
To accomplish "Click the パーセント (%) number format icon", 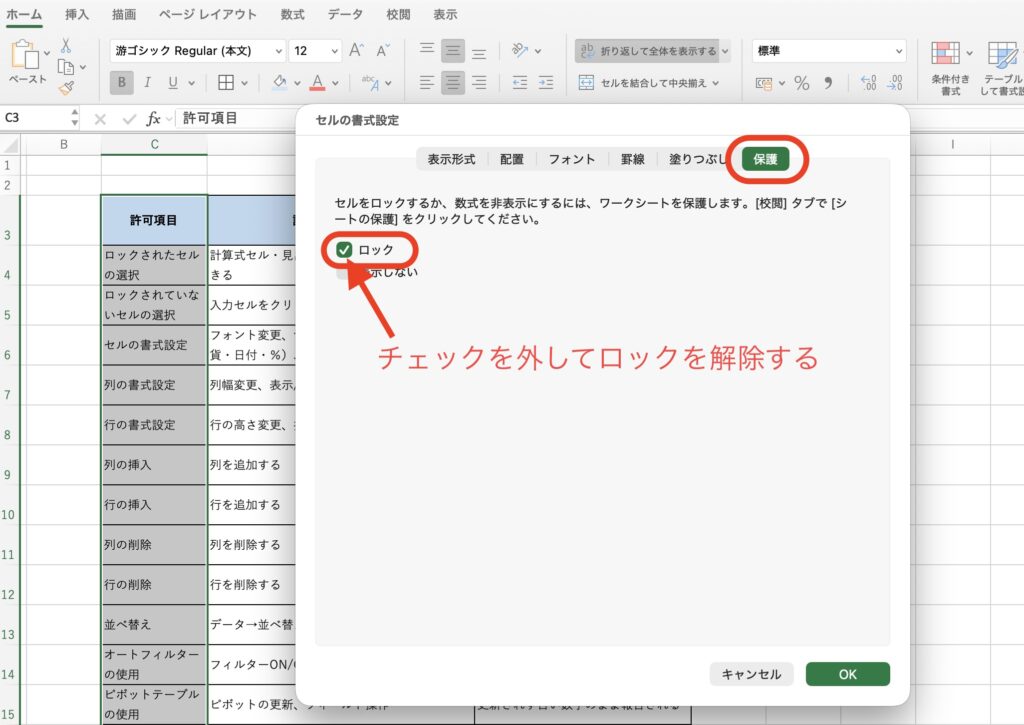I will pyautogui.click(x=800, y=82).
